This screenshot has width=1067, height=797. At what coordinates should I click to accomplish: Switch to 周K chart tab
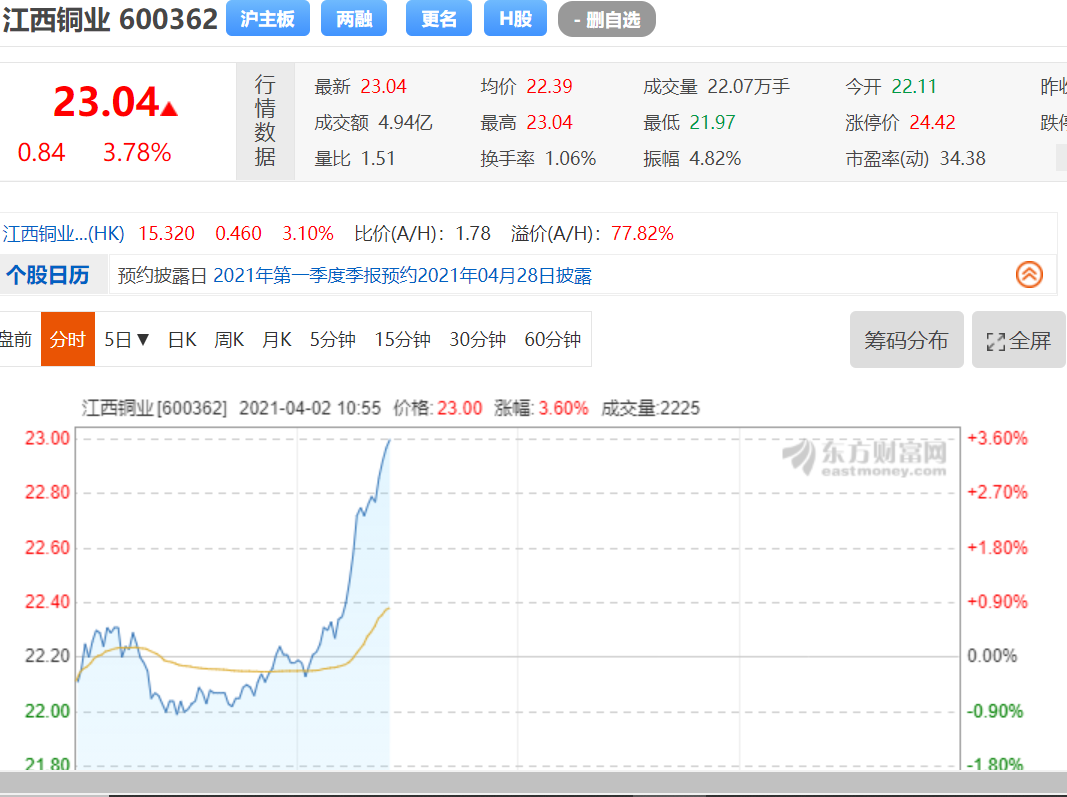coord(229,339)
